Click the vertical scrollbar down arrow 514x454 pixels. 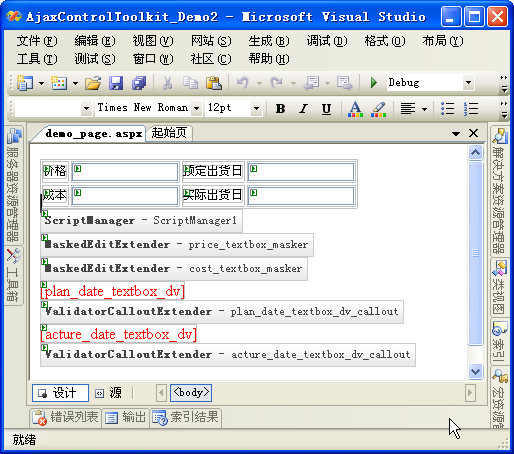475,371
